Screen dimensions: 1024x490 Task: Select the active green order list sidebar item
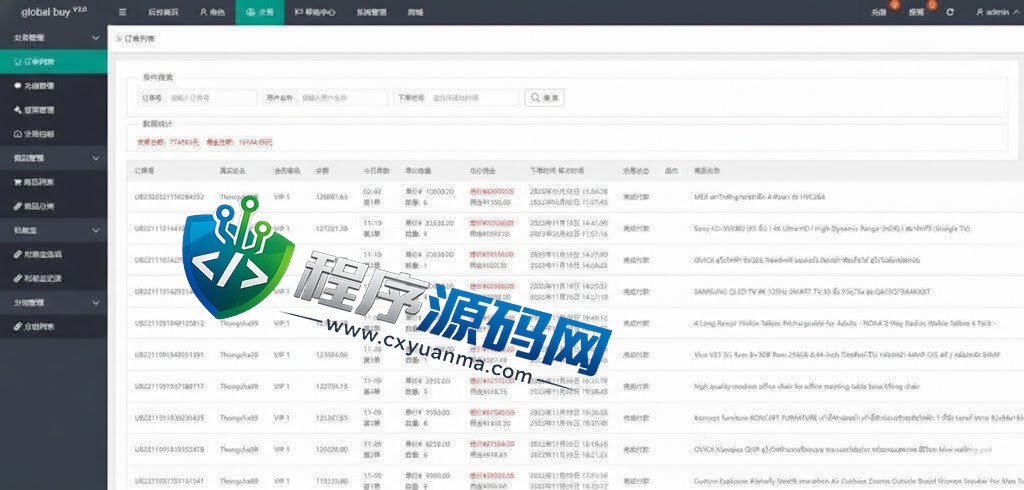tap(54, 62)
